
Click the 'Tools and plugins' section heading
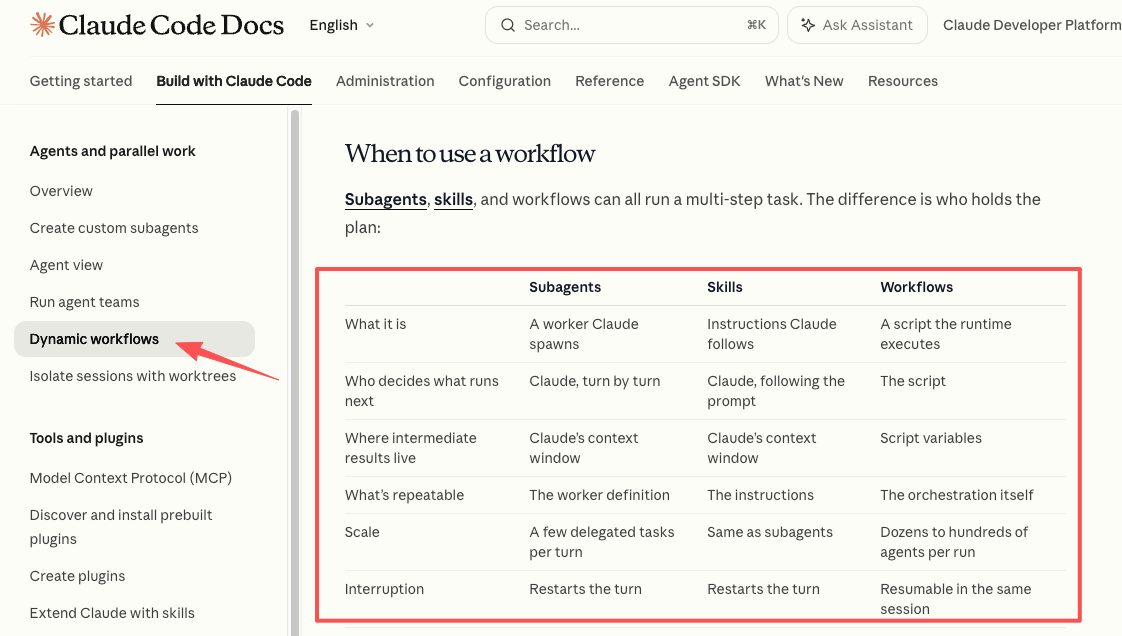pos(87,438)
